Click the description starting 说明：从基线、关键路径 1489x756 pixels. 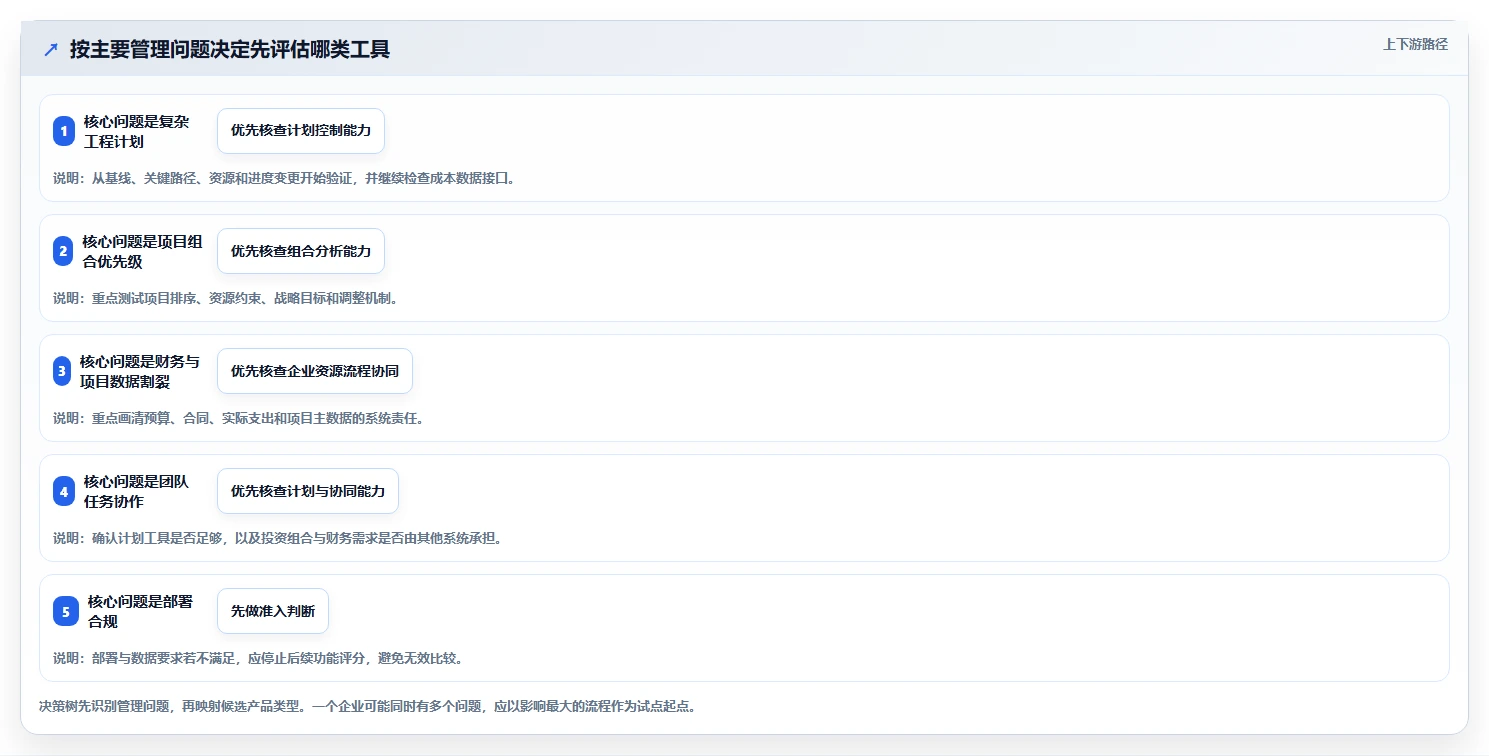(285, 178)
